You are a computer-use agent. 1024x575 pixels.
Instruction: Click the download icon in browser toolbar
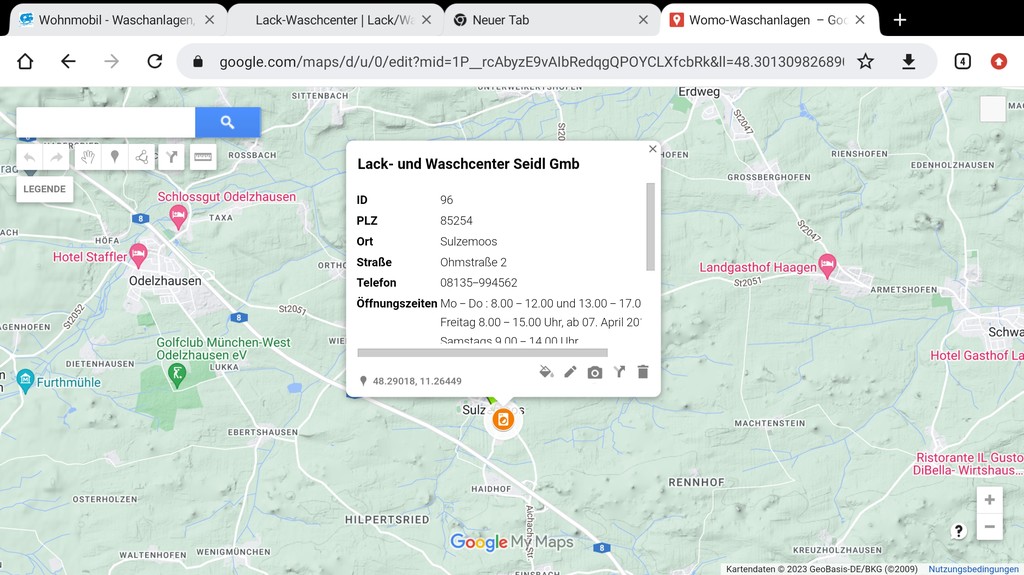point(908,61)
